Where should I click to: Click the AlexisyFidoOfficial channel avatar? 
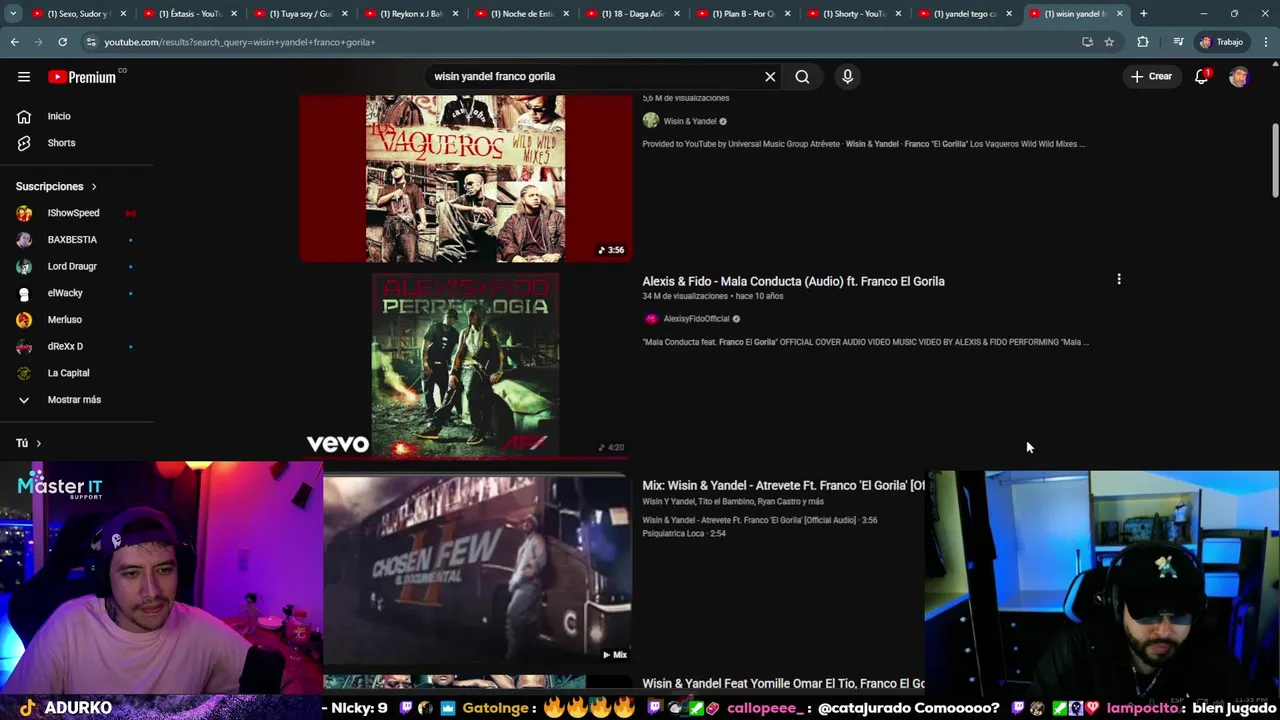(651, 319)
